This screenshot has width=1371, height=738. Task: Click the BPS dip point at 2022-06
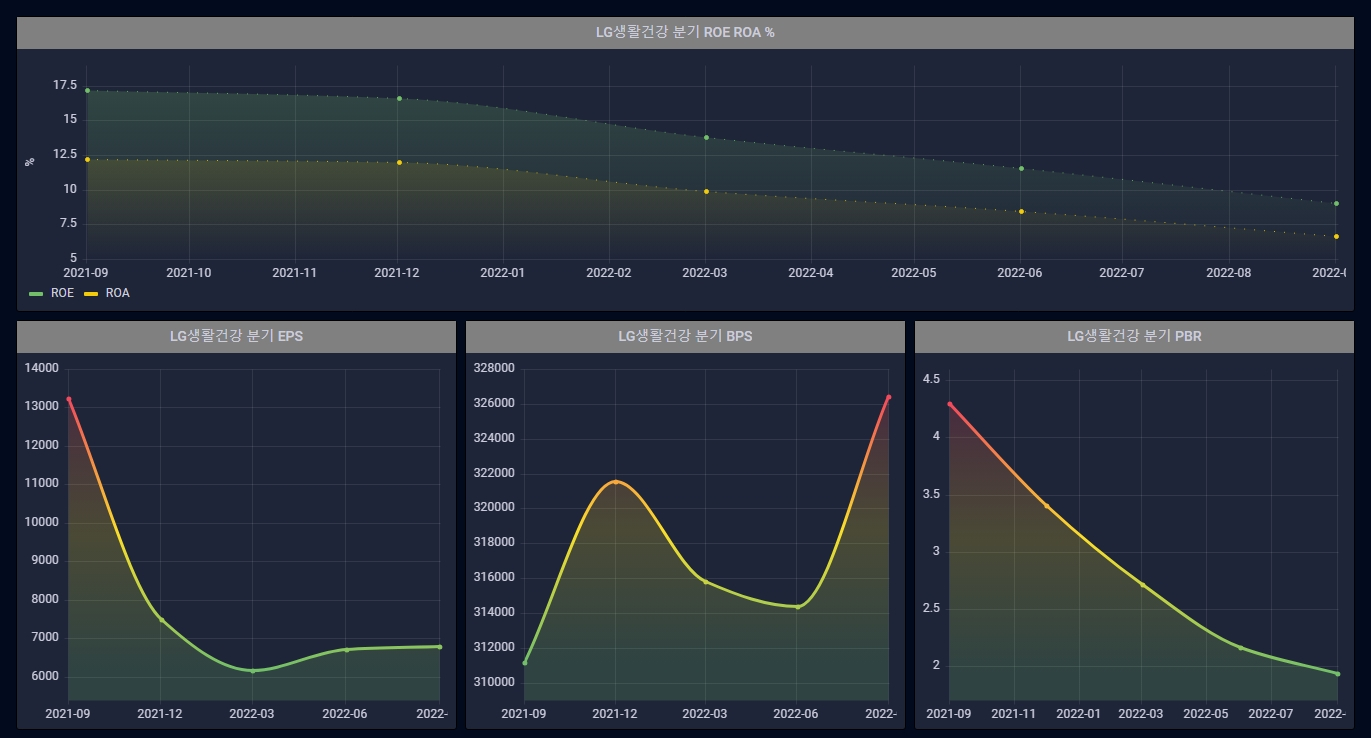tap(797, 606)
